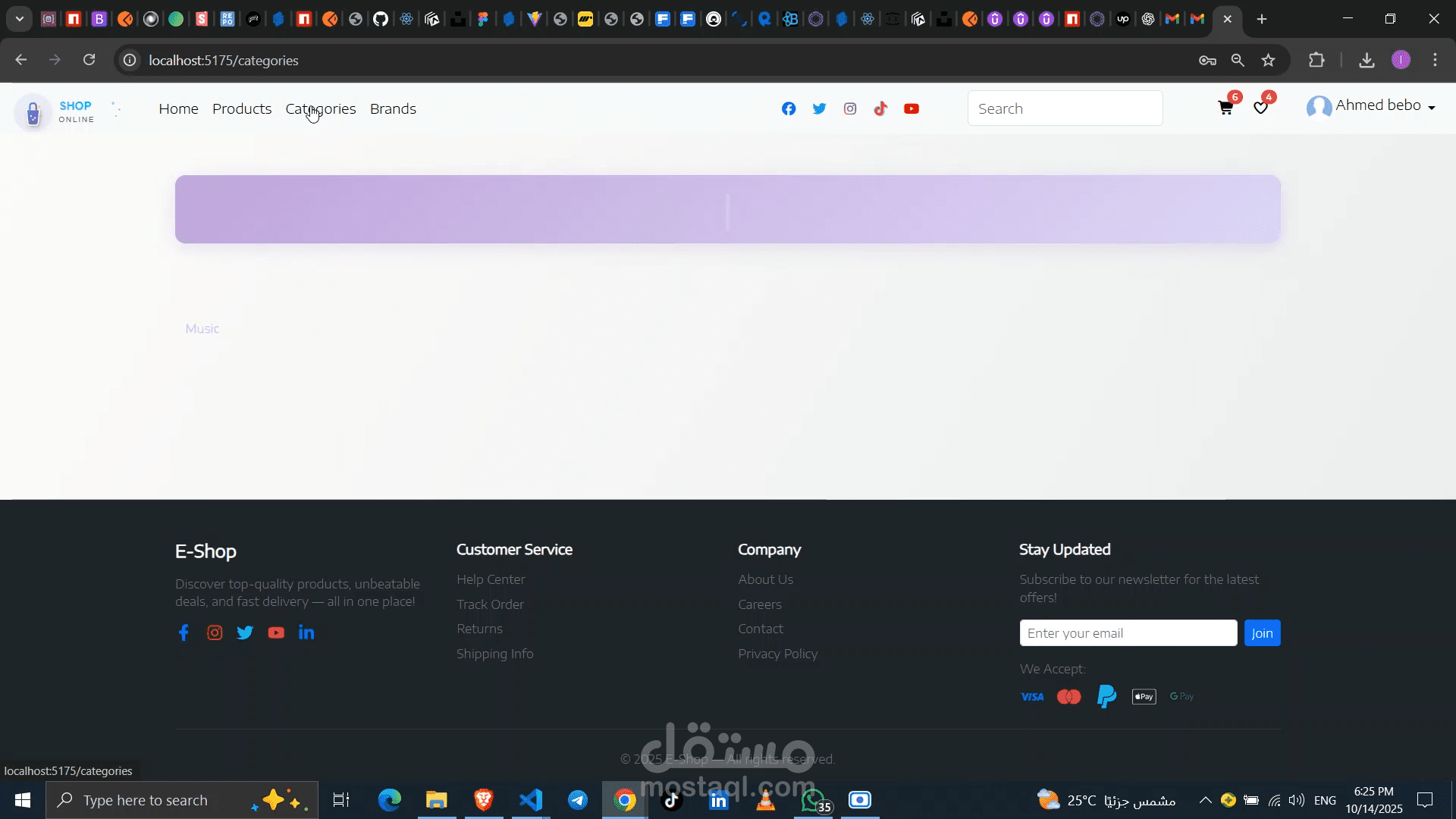Click the YouTube icon in header
This screenshot has height=819, width=1456.
[912, 108]
